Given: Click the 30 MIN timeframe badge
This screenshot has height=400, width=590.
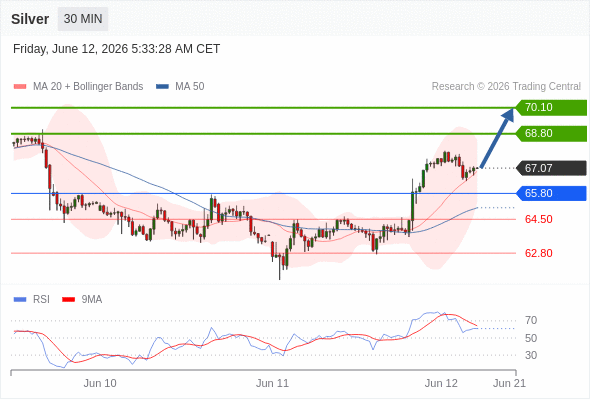Looking at the screenshot, I should point(83,19).
